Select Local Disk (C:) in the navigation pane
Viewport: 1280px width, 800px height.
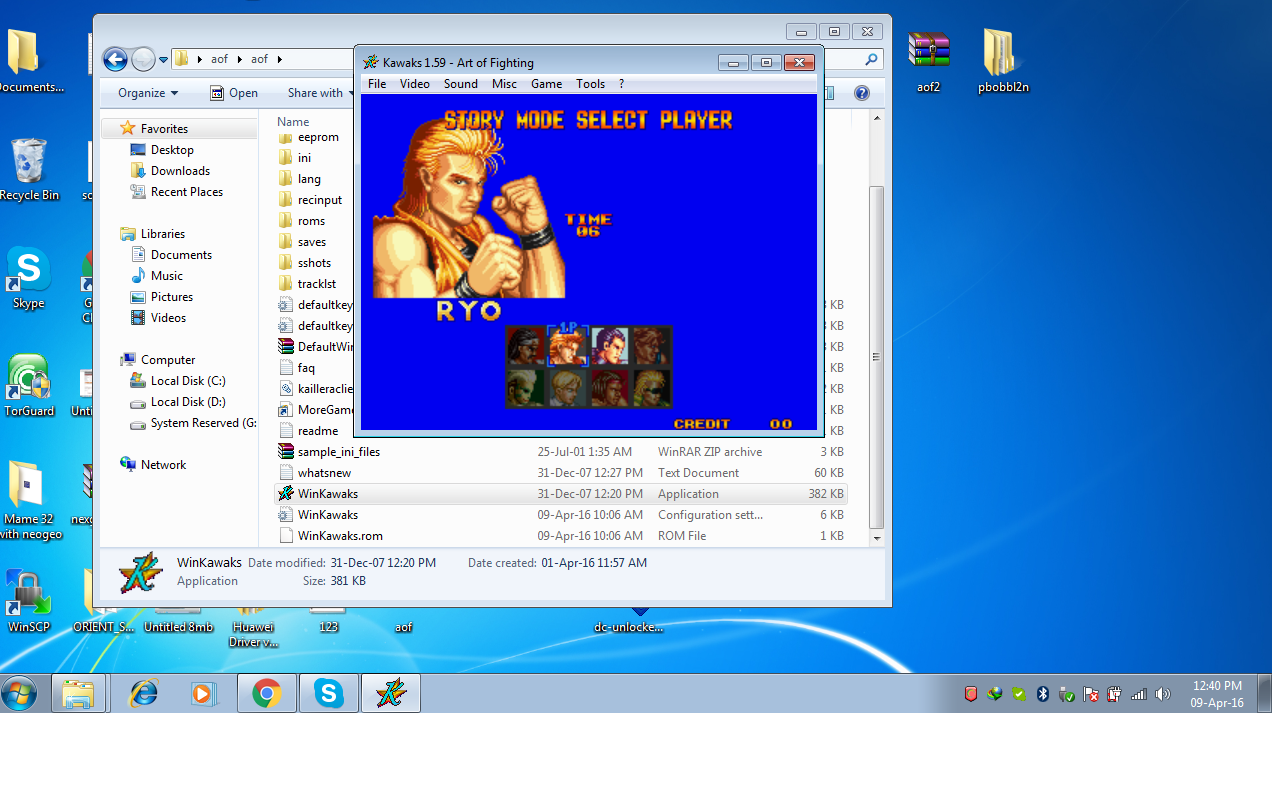187,381
